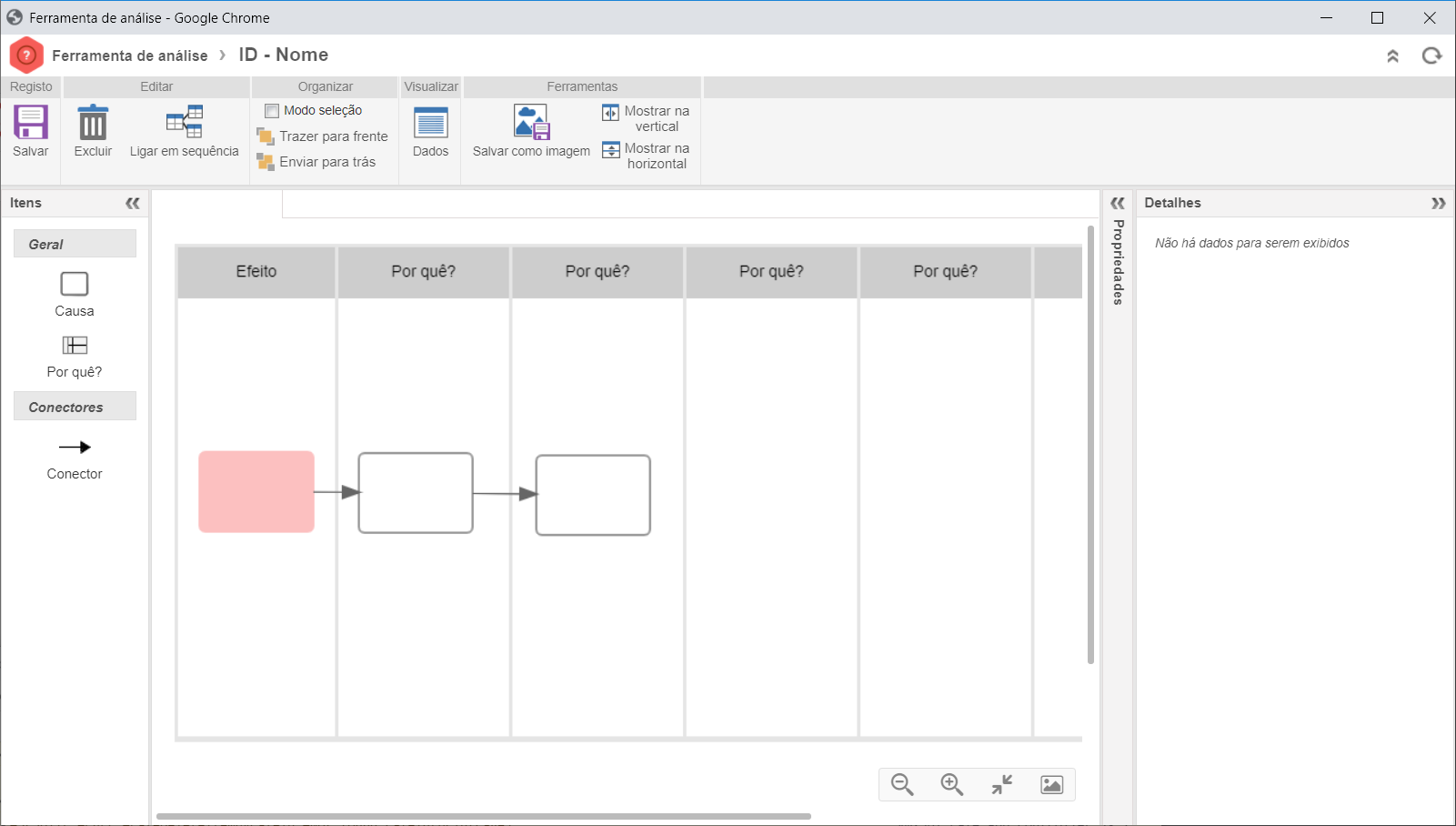Click the refresh icon at top right
1456x826 pixels.
coord(1431,55)
